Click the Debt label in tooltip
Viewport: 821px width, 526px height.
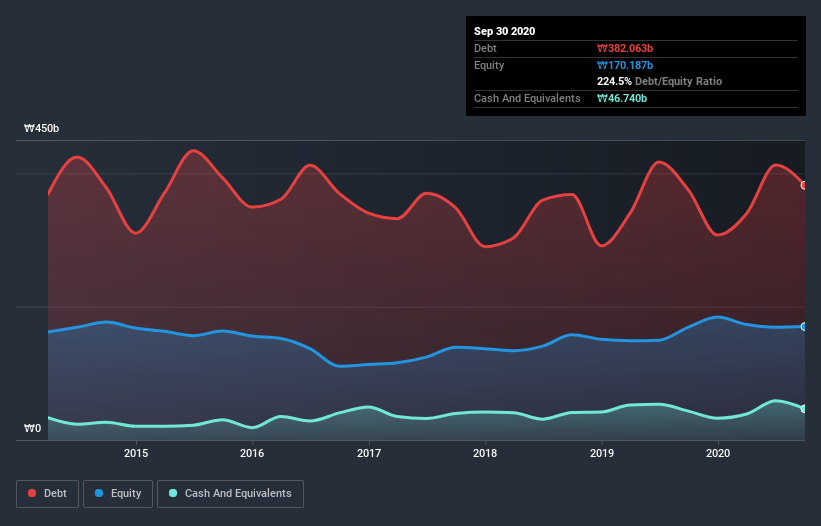(x=485, y=48)
